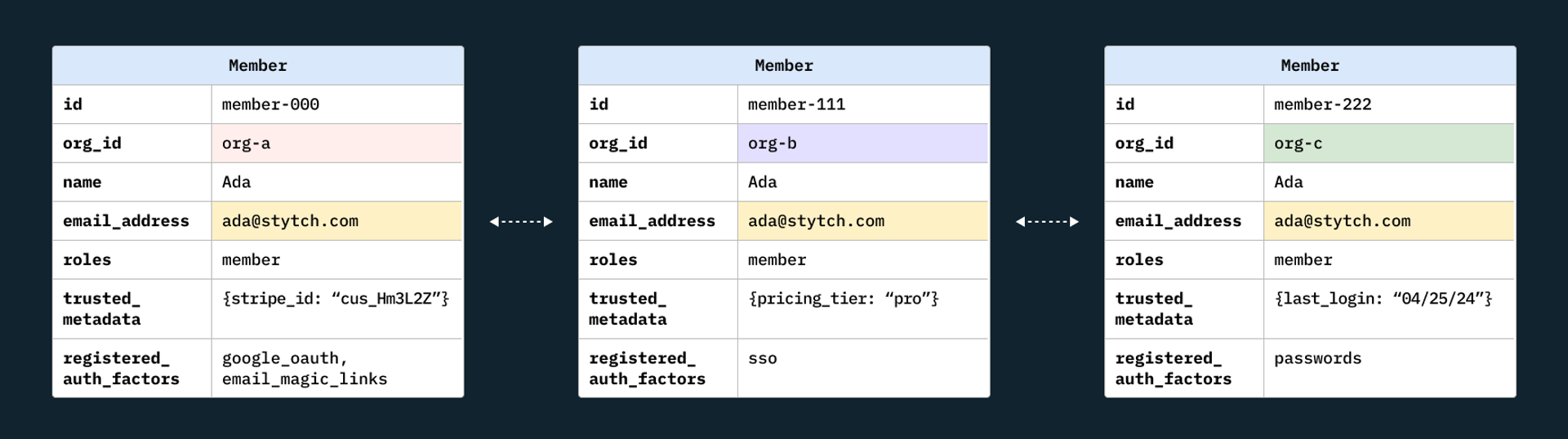Image resolution: width=1568 pixels, height=439 pixels.
Task: Select the purple org-b cell
Action: (x=862, y=143)
